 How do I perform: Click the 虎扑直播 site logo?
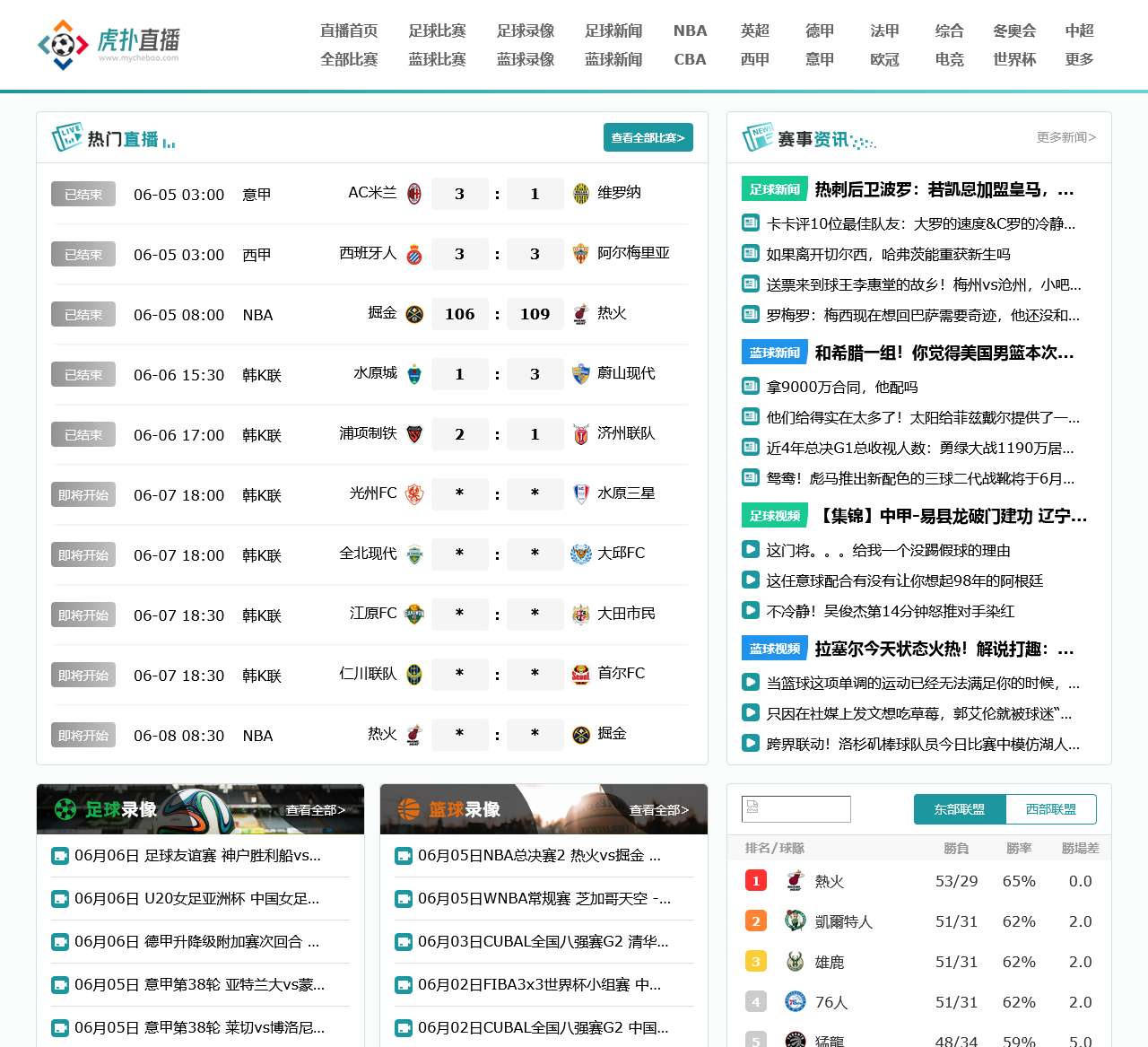click(109, 44)
